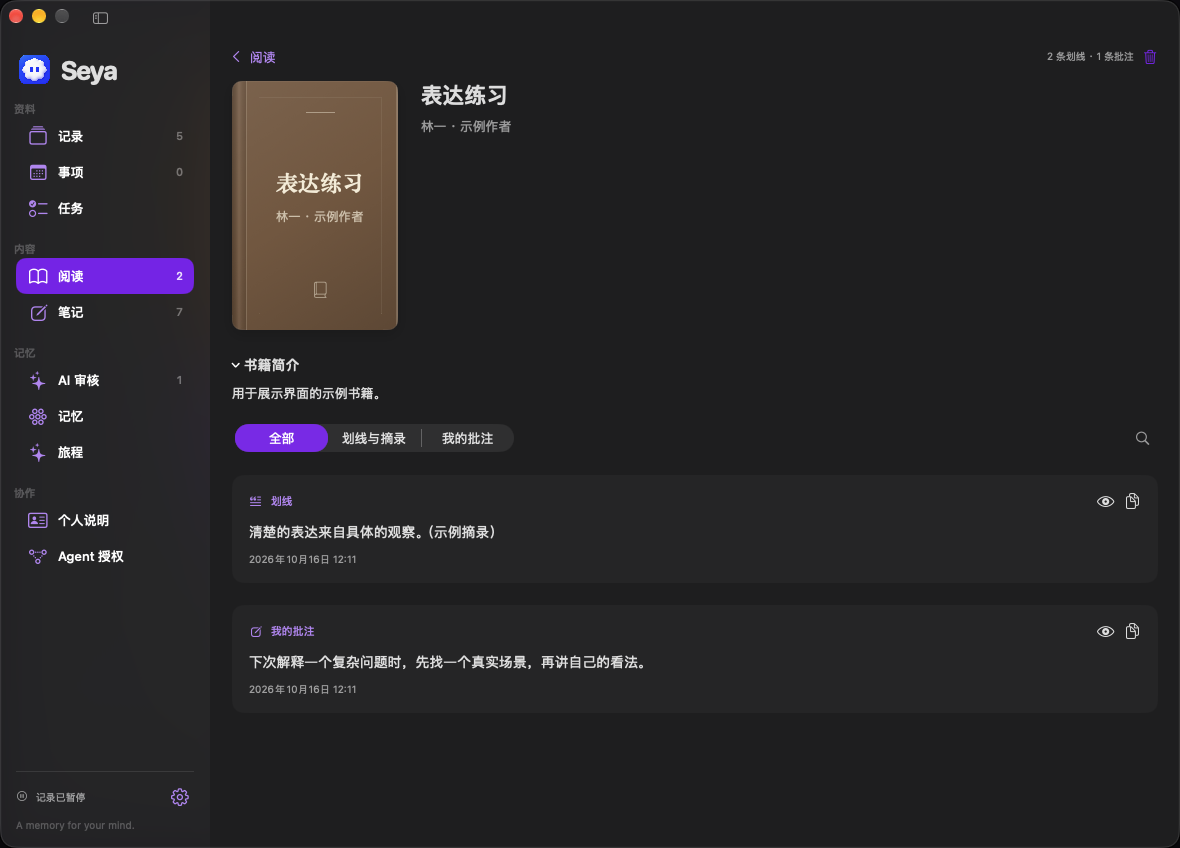Switch to 划线与摘录 tab
The height and width of the screenshot is (848, 1180).
click(x=374, y=438)
